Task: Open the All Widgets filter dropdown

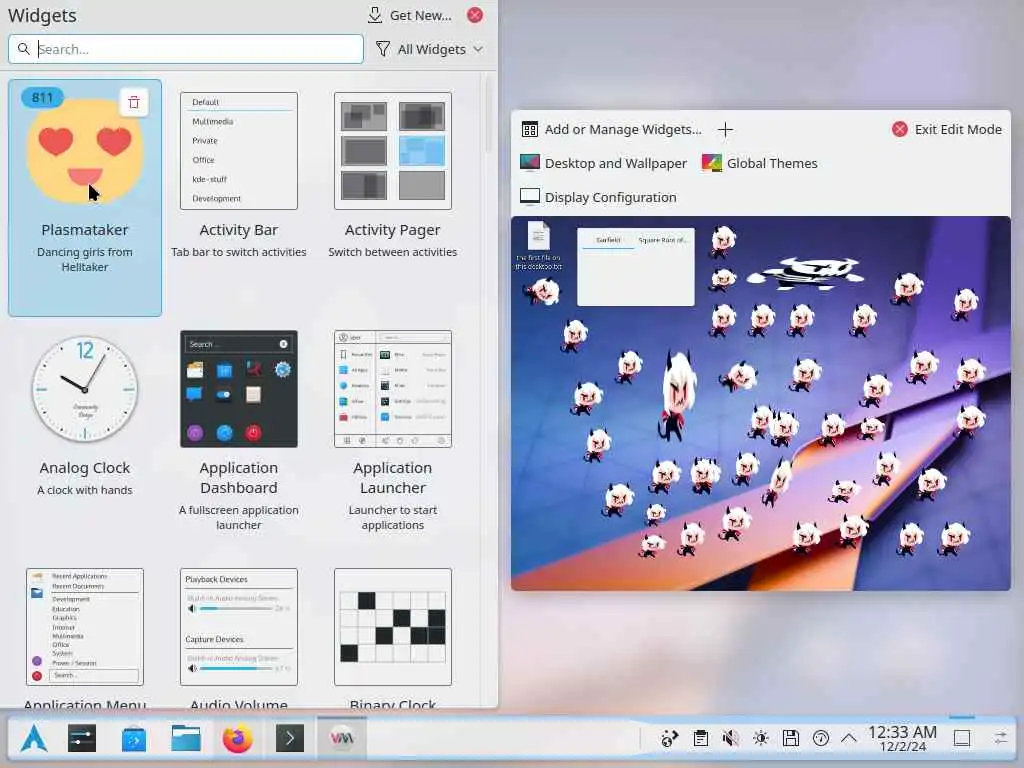Action: point(430,49)
